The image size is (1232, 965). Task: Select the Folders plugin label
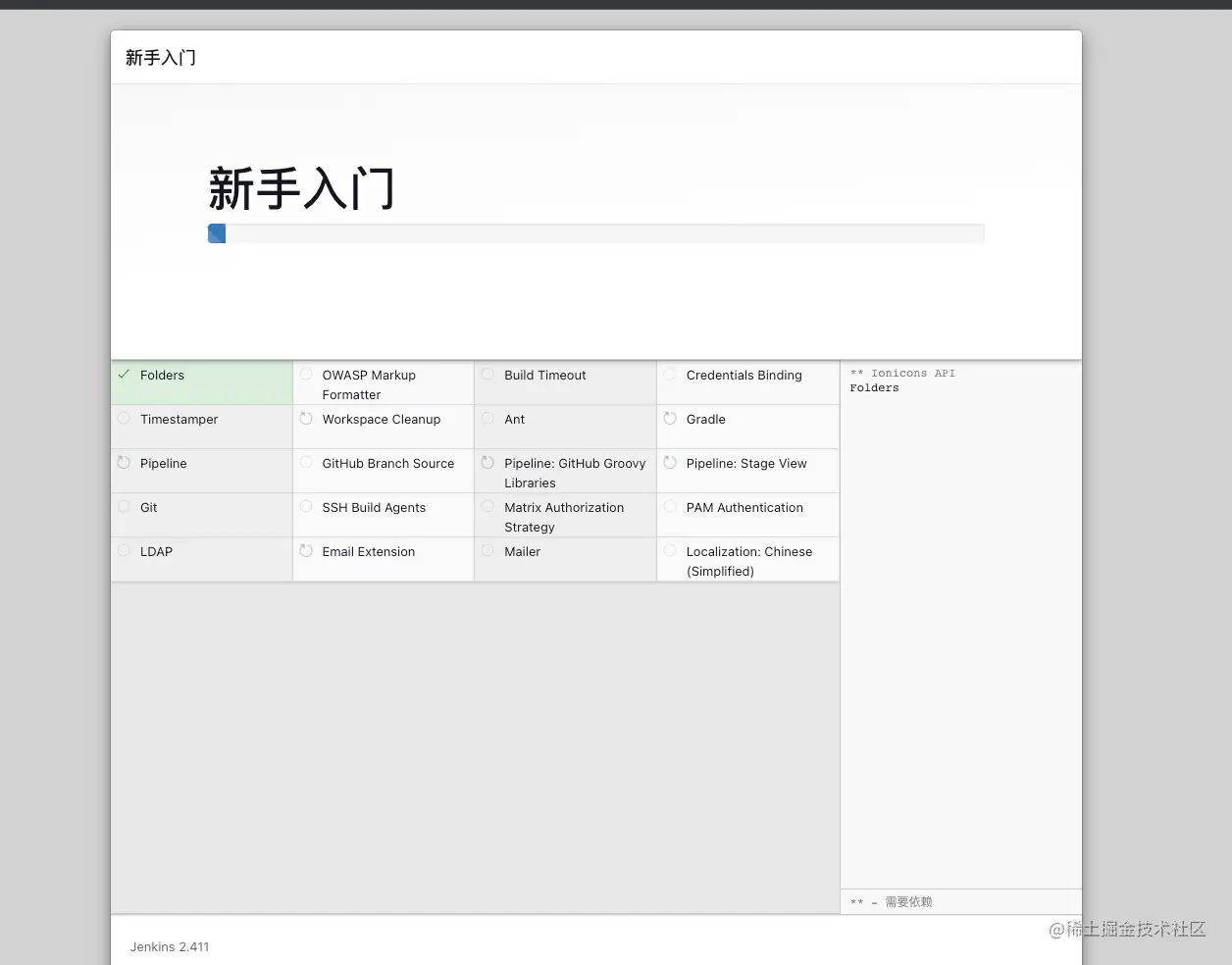[x=162, y=375]
